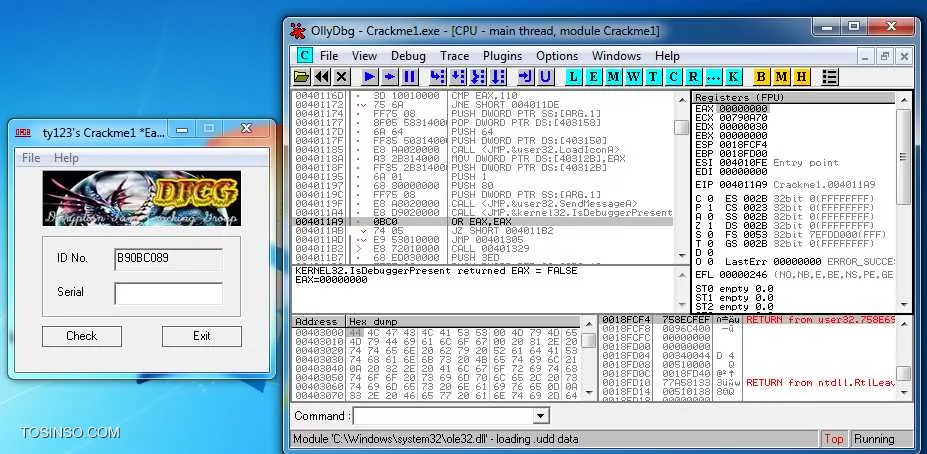The image size is (927, 454).
Task: Click the Check button in Crackme1
Action: point(82,336)
